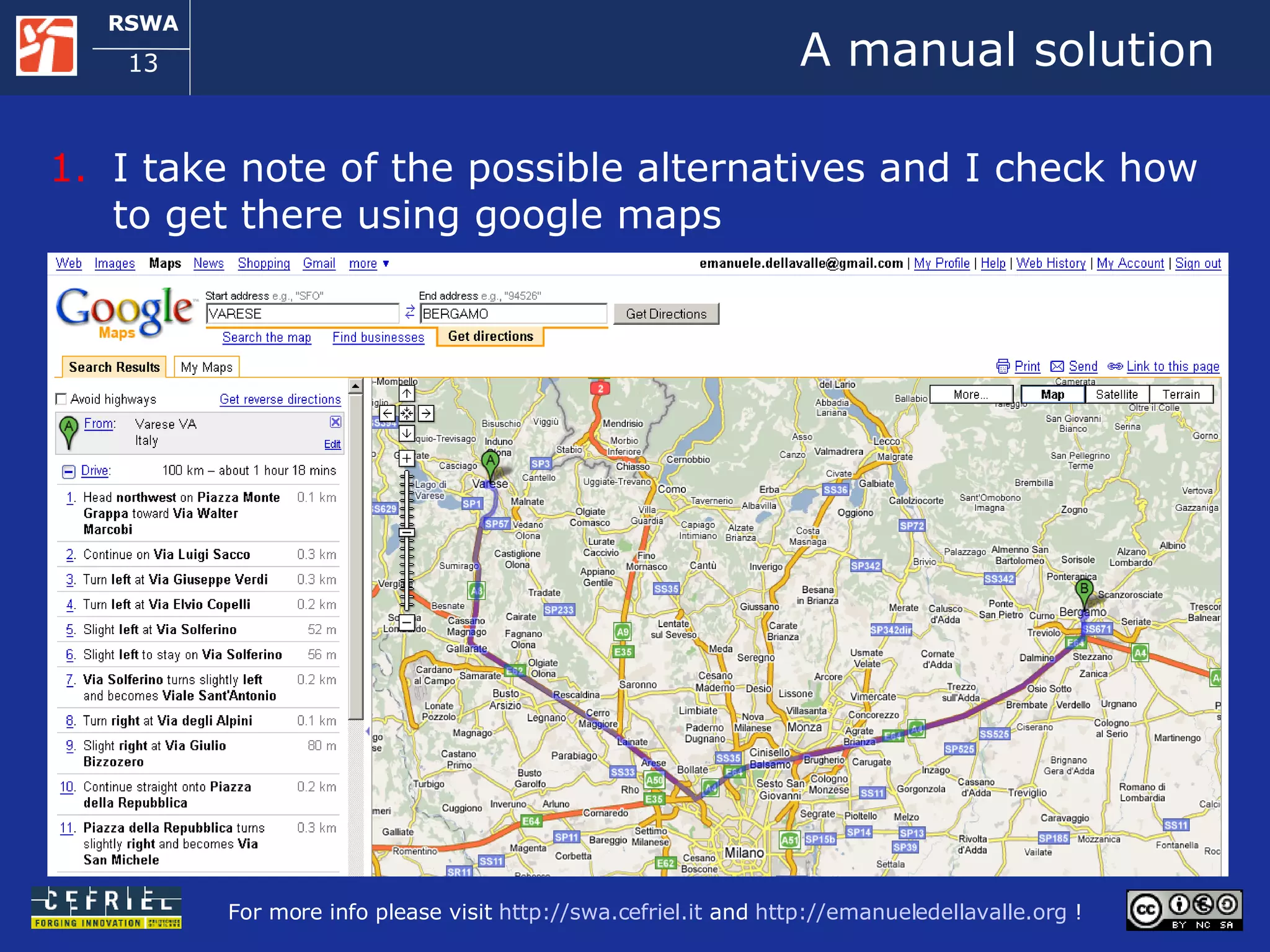Click the Creative Commons license badge
This screenshot has width=1270, height=952.
click(x=1184, y=910)
